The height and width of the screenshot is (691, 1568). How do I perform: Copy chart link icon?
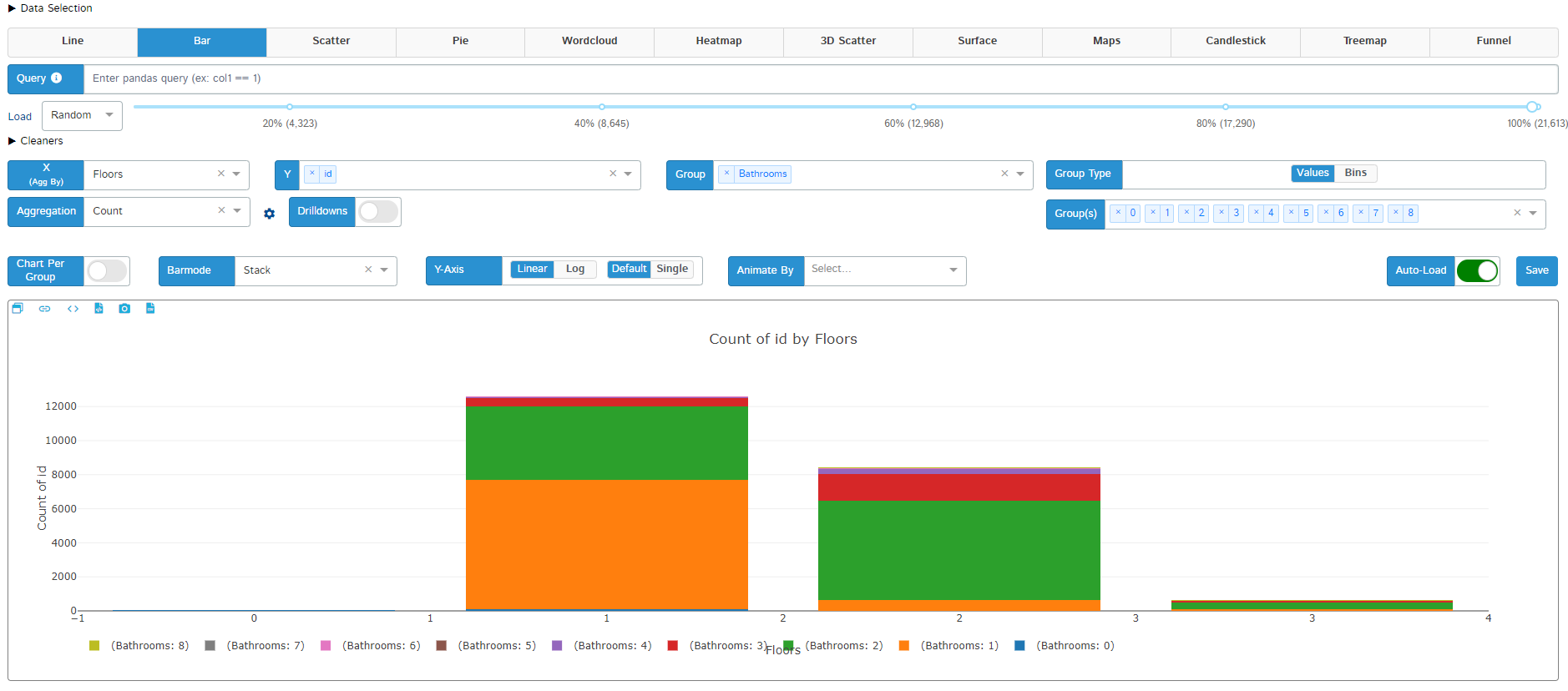click(45, 309)
